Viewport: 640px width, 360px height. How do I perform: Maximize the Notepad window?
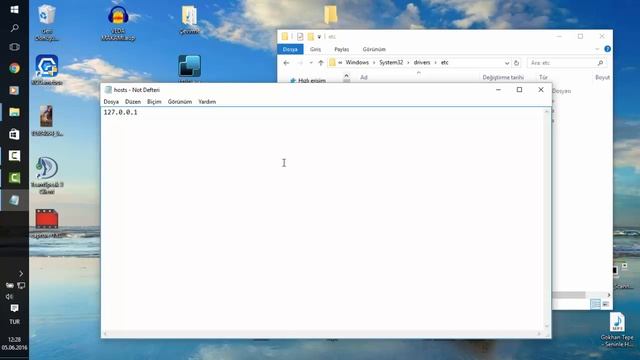pos(519,90)
